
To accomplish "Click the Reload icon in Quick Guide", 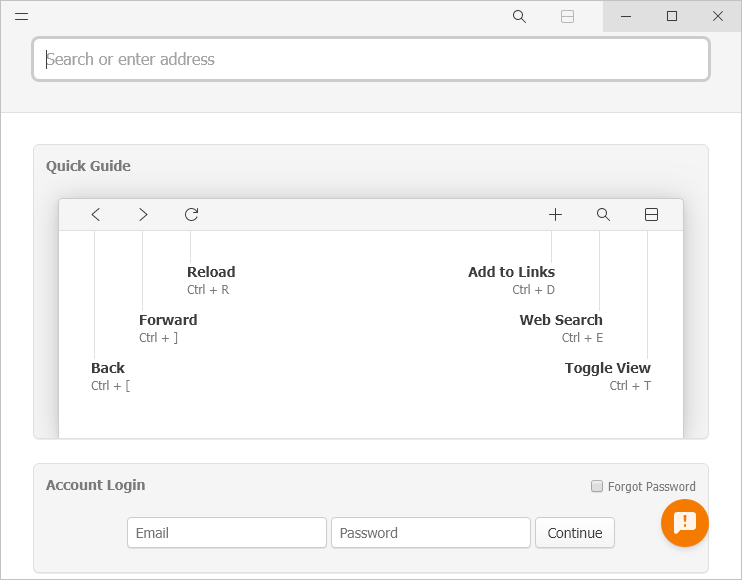I will coord(191,214).
